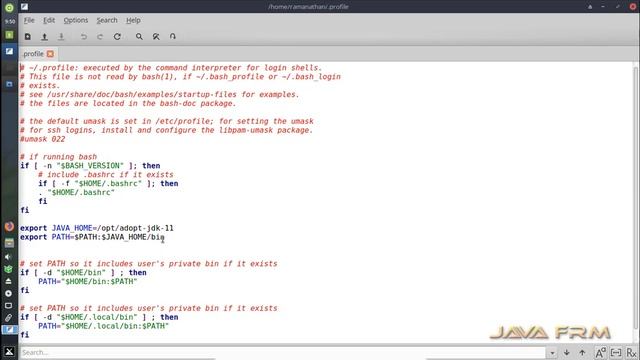Toggle Match Case in search bar
640x360 pixels.
click(x=600, y=352)
